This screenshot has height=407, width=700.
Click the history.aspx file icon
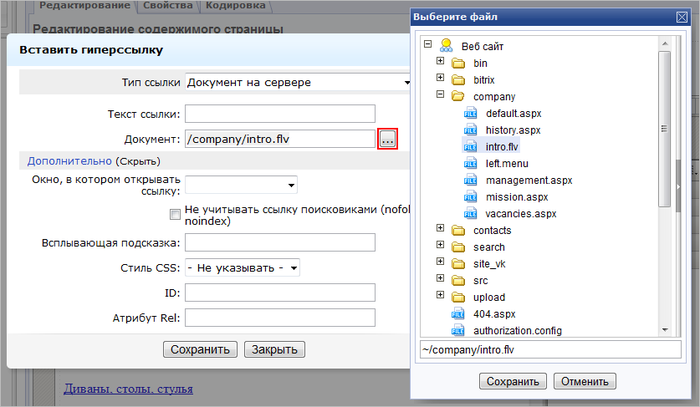coord(471,130)
